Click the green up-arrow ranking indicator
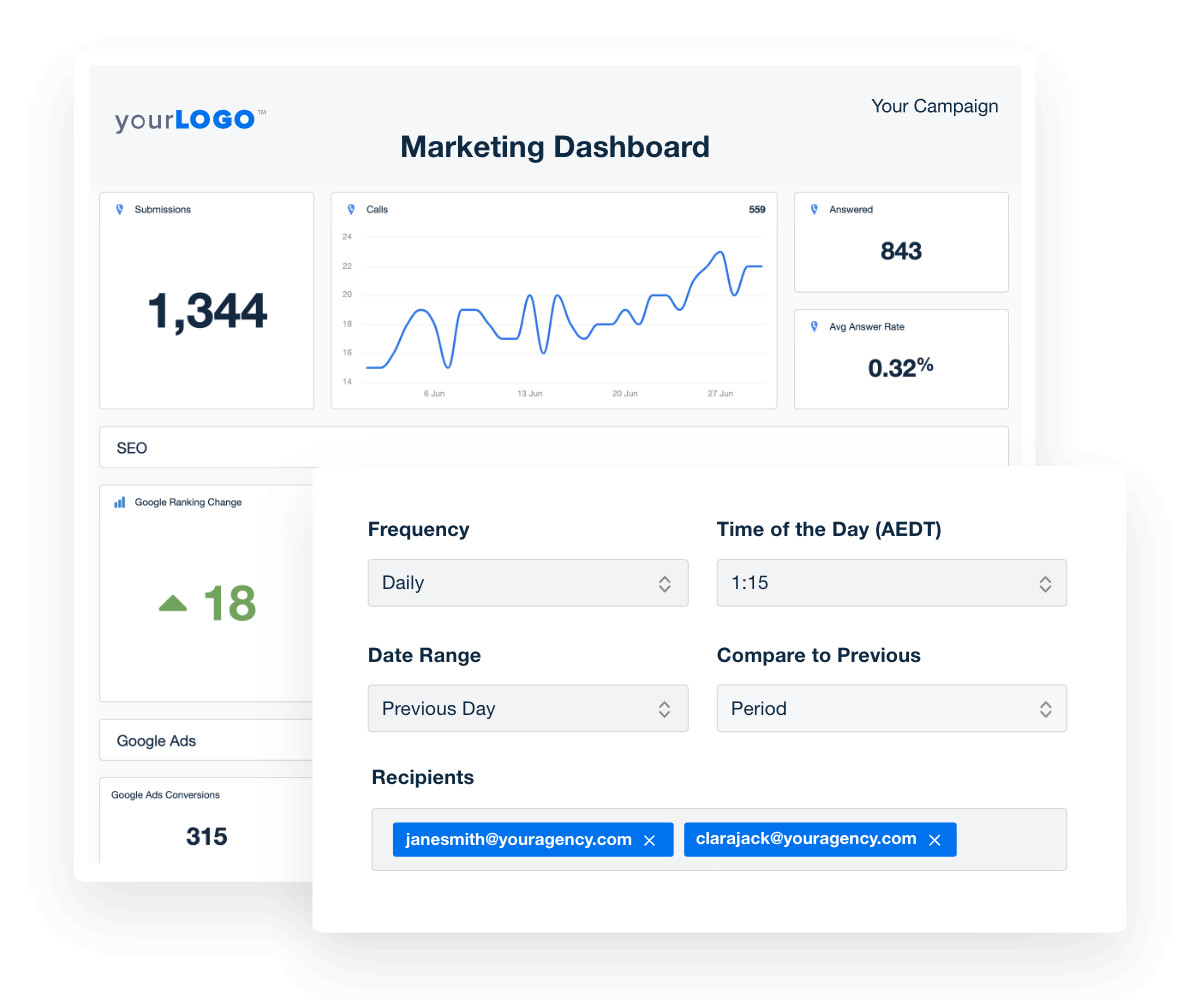 point(173,603)
